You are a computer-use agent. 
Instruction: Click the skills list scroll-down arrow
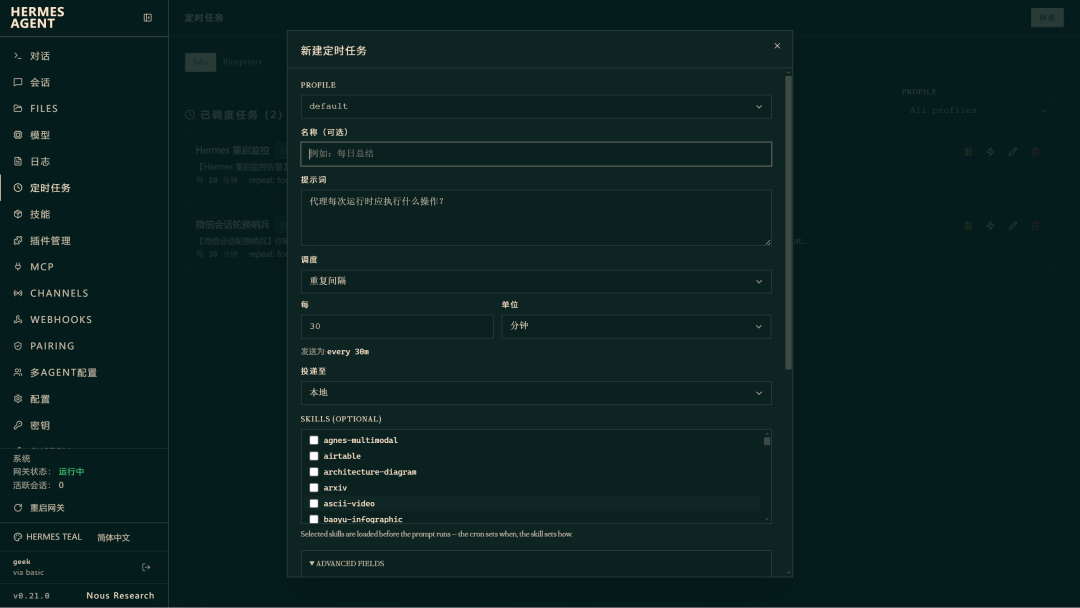pyautogui.click(x=767, y=519)
